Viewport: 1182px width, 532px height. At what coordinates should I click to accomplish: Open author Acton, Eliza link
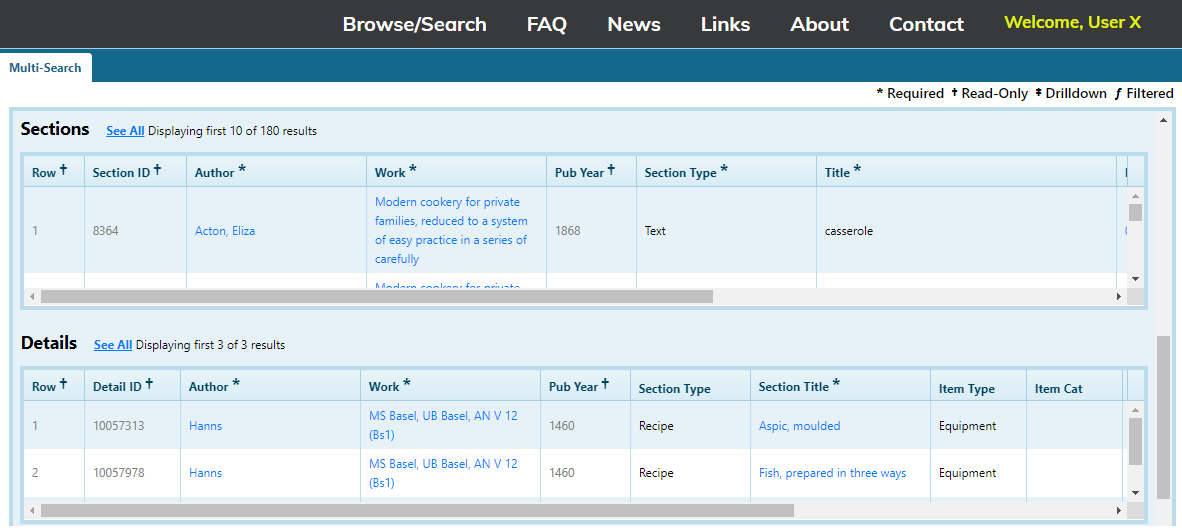[225, 231]
